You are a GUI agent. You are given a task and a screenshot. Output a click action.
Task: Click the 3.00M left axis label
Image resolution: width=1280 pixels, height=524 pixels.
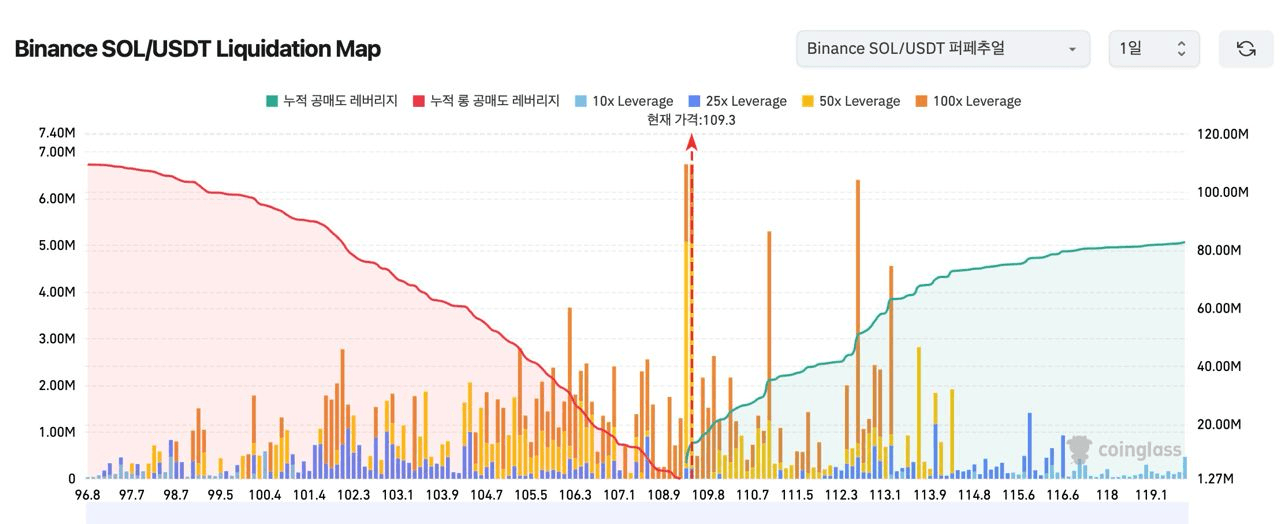point(57,339)
